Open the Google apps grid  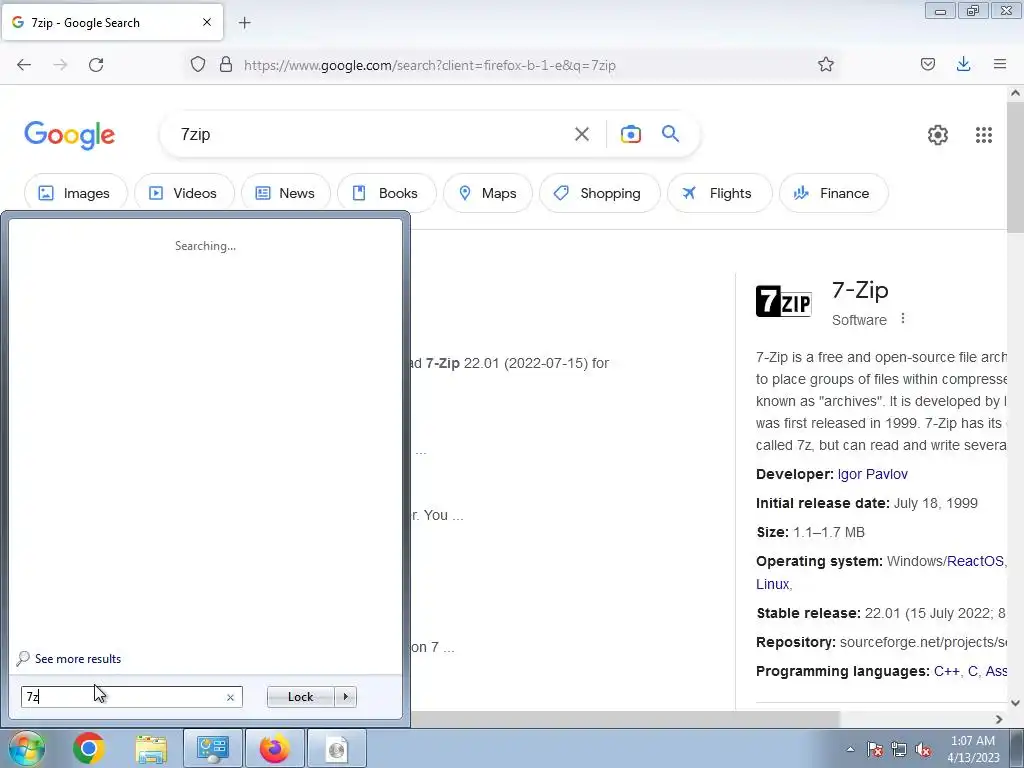tap(984, 135)
